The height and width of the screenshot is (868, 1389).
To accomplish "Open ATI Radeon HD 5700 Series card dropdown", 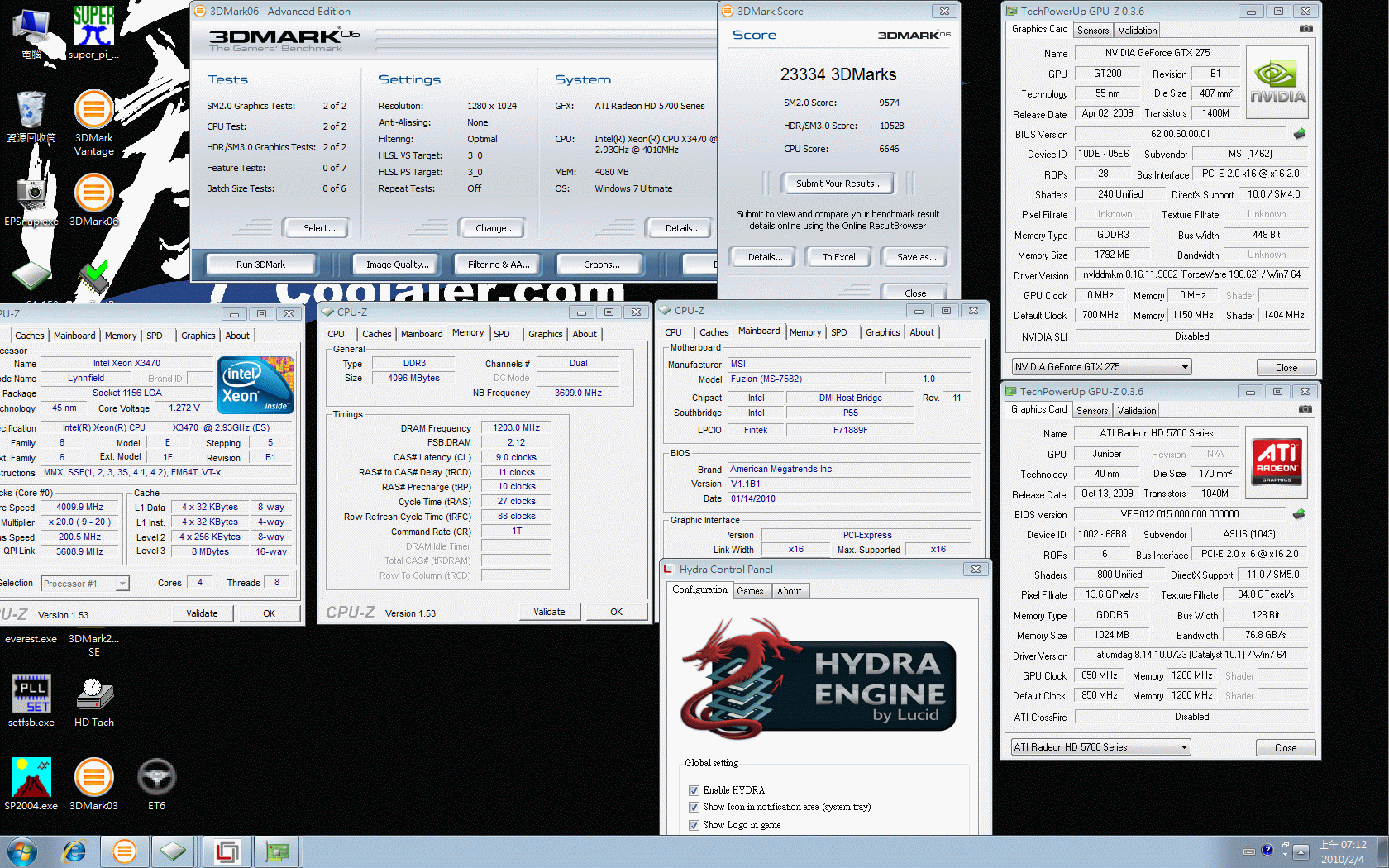I will click(x=1101, y=747).
